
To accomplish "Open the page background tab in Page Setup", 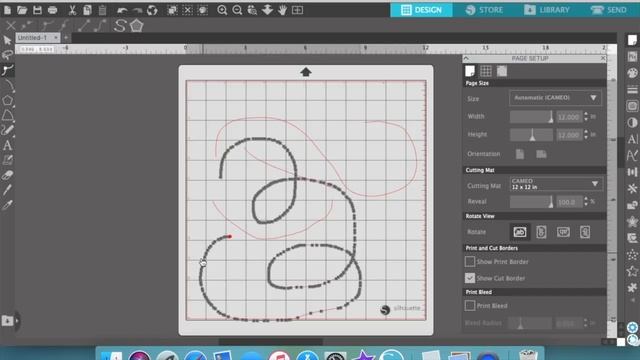I will (502, 71).
